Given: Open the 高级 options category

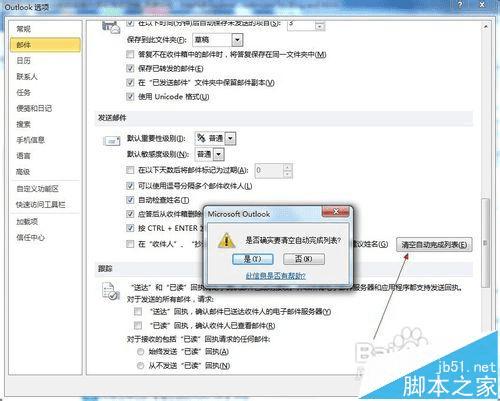Looking at the screenshot, I should tap(24, 172).
